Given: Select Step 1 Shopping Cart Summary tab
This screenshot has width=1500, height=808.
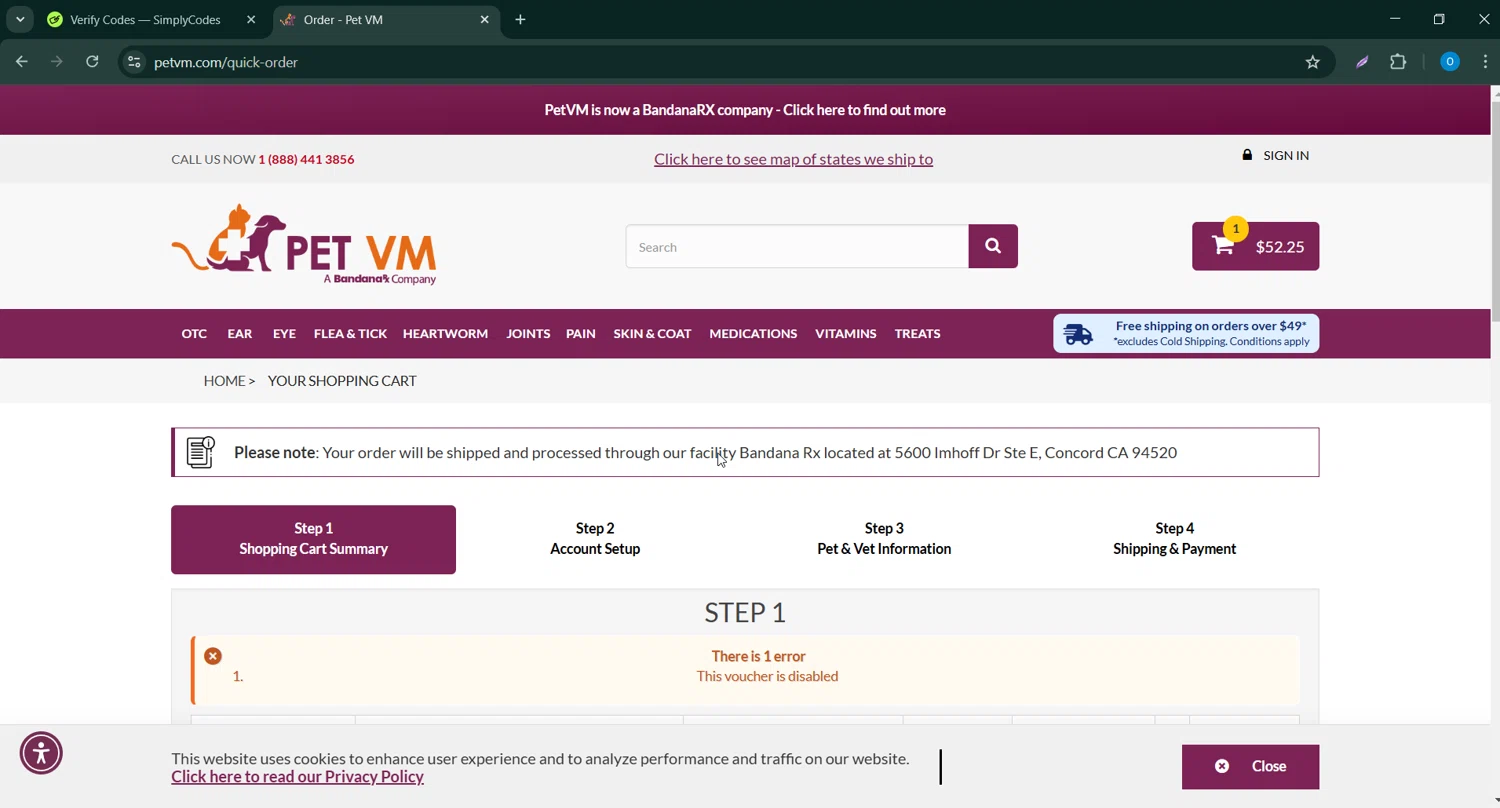Looking at the screenshot, I should pos(313,539).
